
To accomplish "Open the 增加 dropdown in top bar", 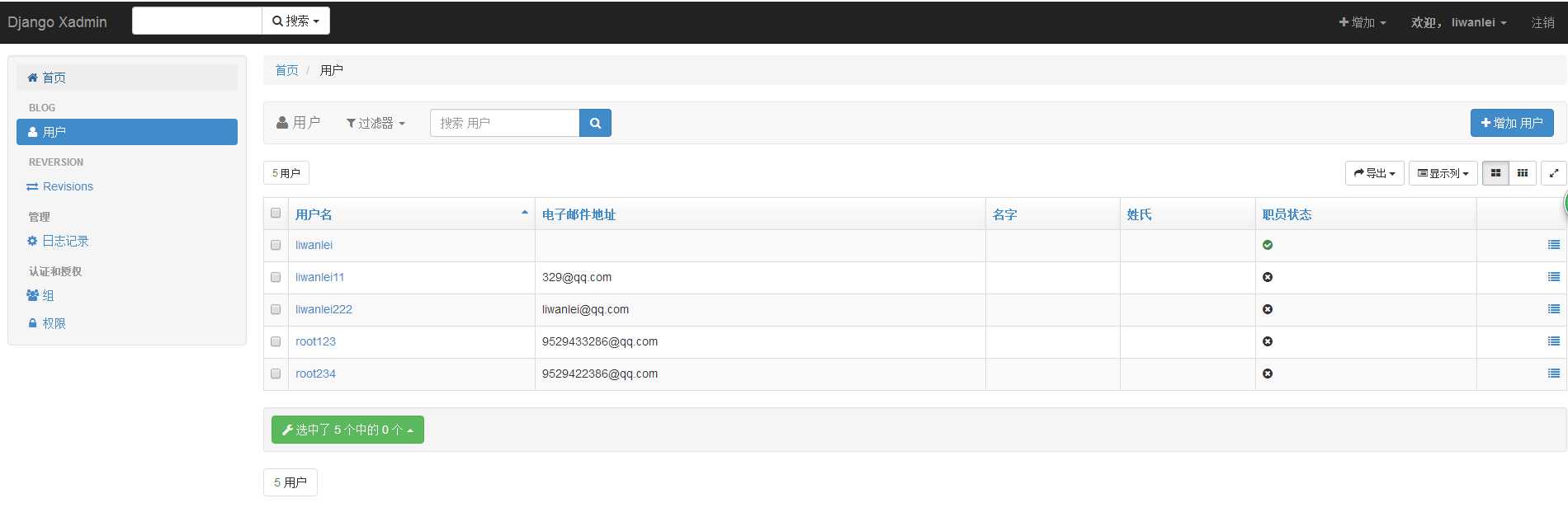I will click(1363, 22).
